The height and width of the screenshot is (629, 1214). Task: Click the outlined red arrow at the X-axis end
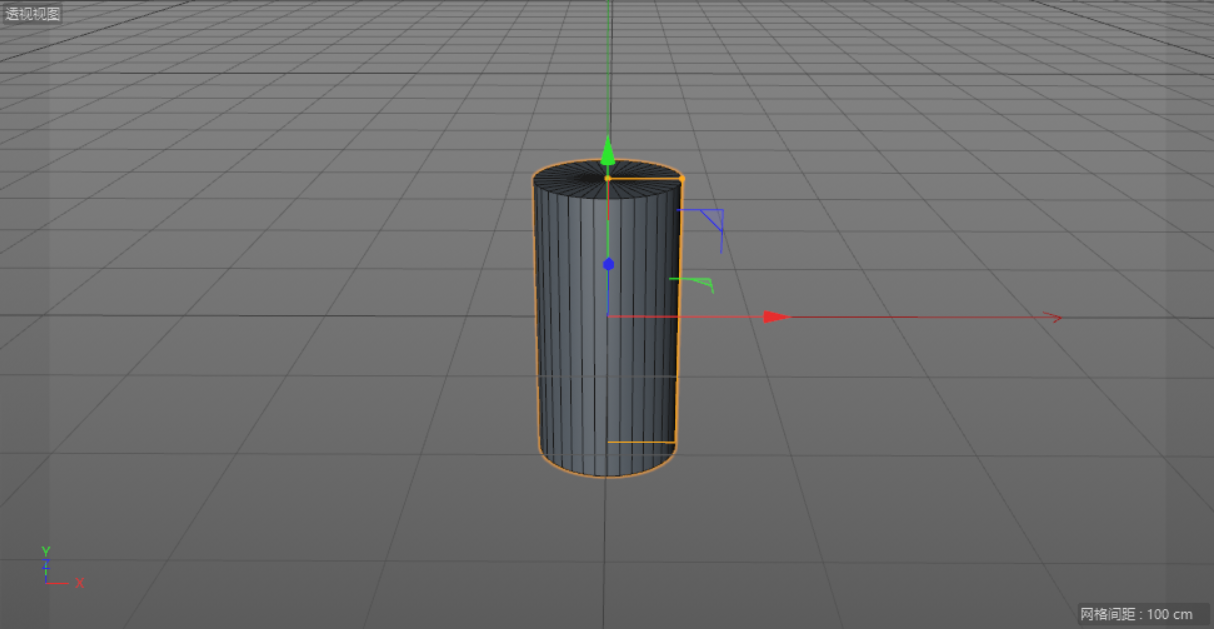tap(1052, 318)
